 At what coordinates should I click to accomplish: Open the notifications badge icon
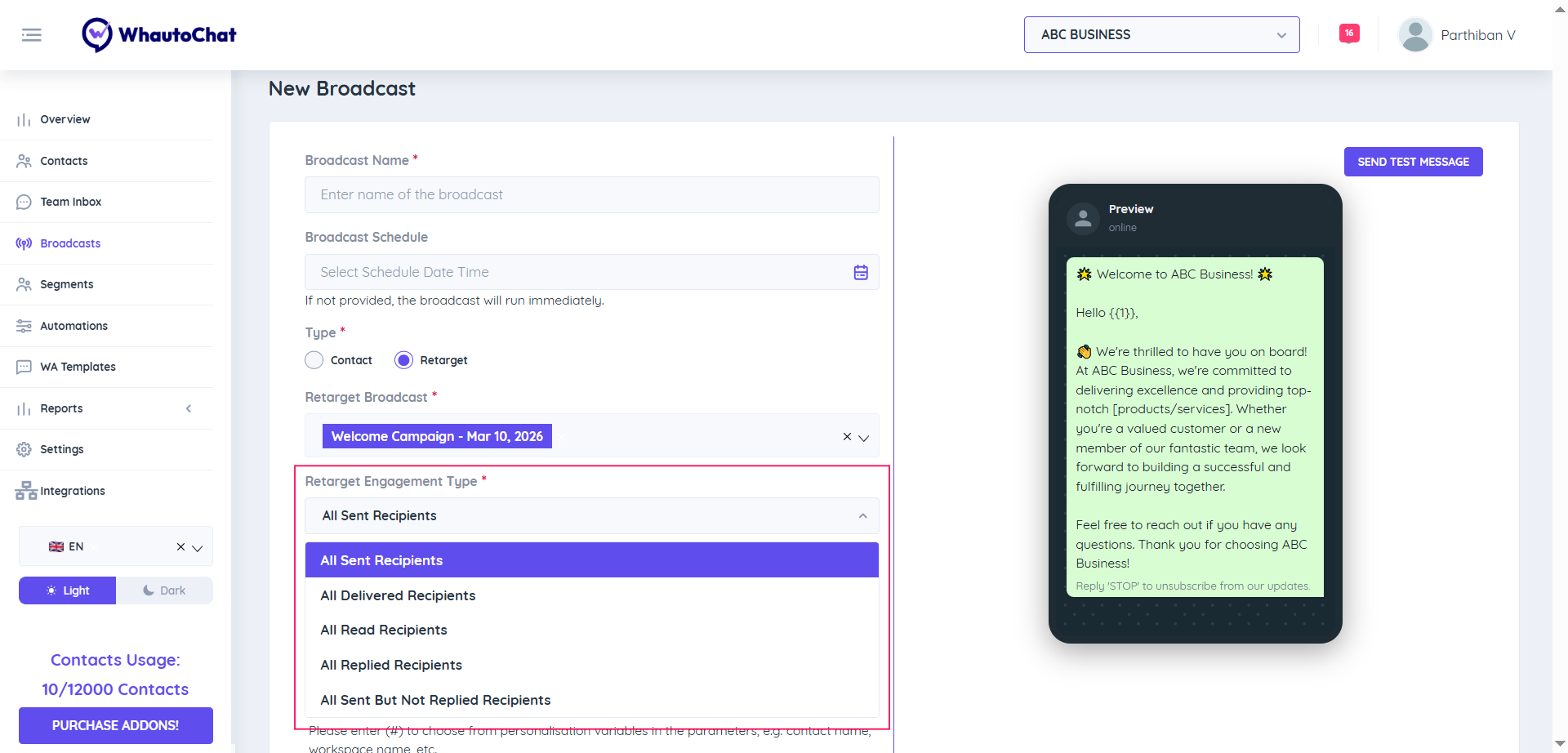[x=1348, y=33]
